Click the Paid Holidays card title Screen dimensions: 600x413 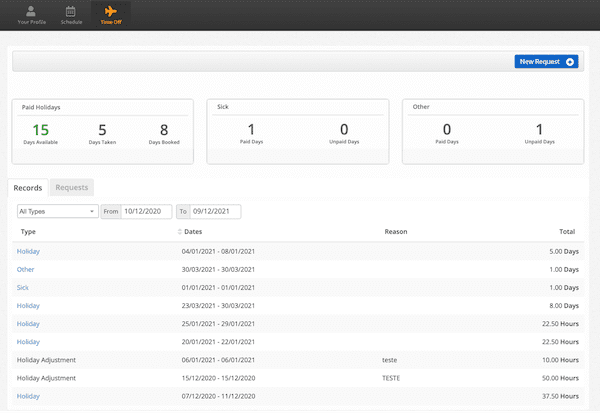[41, 108]
